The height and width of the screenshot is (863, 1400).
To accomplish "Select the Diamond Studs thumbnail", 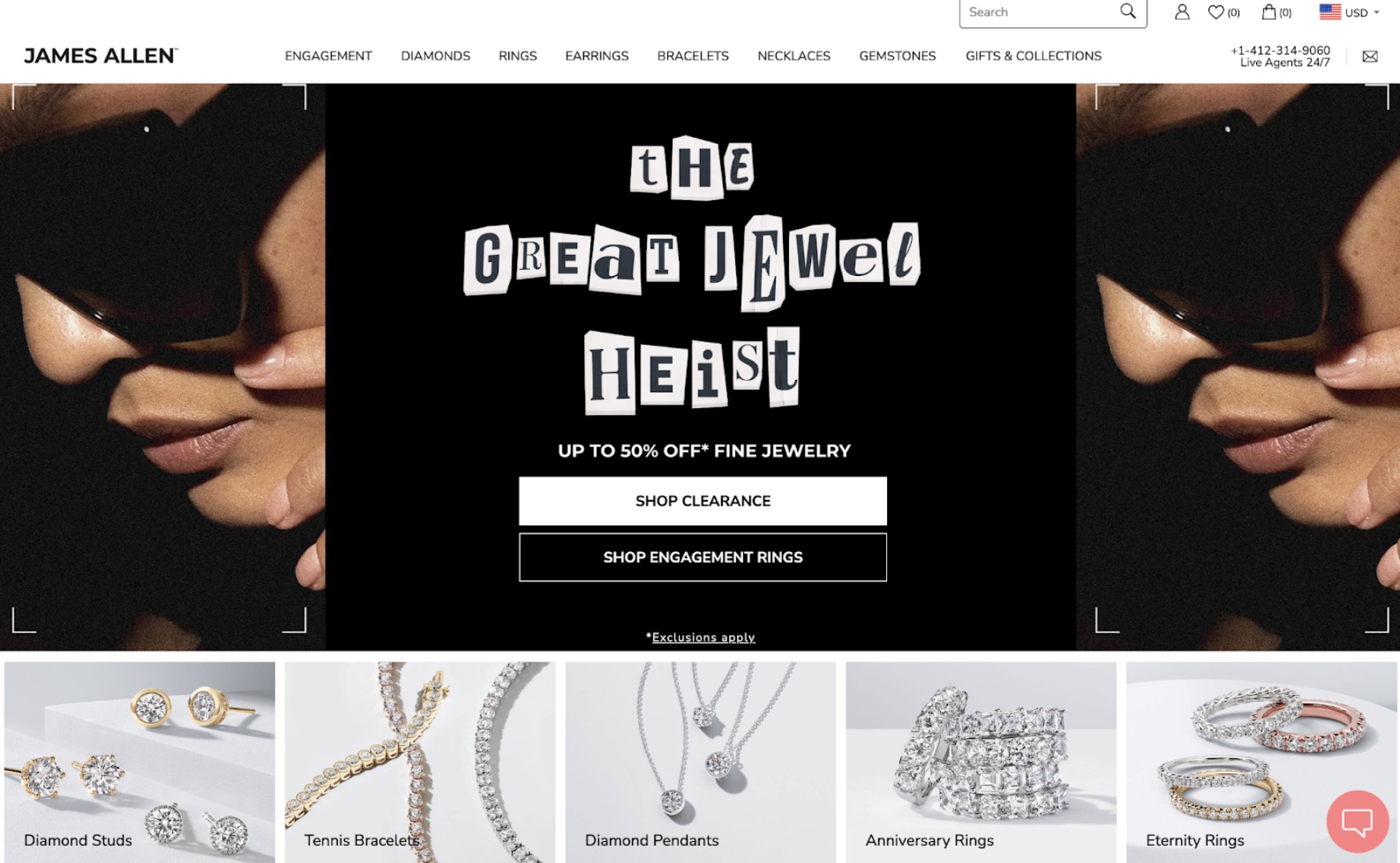I will (140, 762).
